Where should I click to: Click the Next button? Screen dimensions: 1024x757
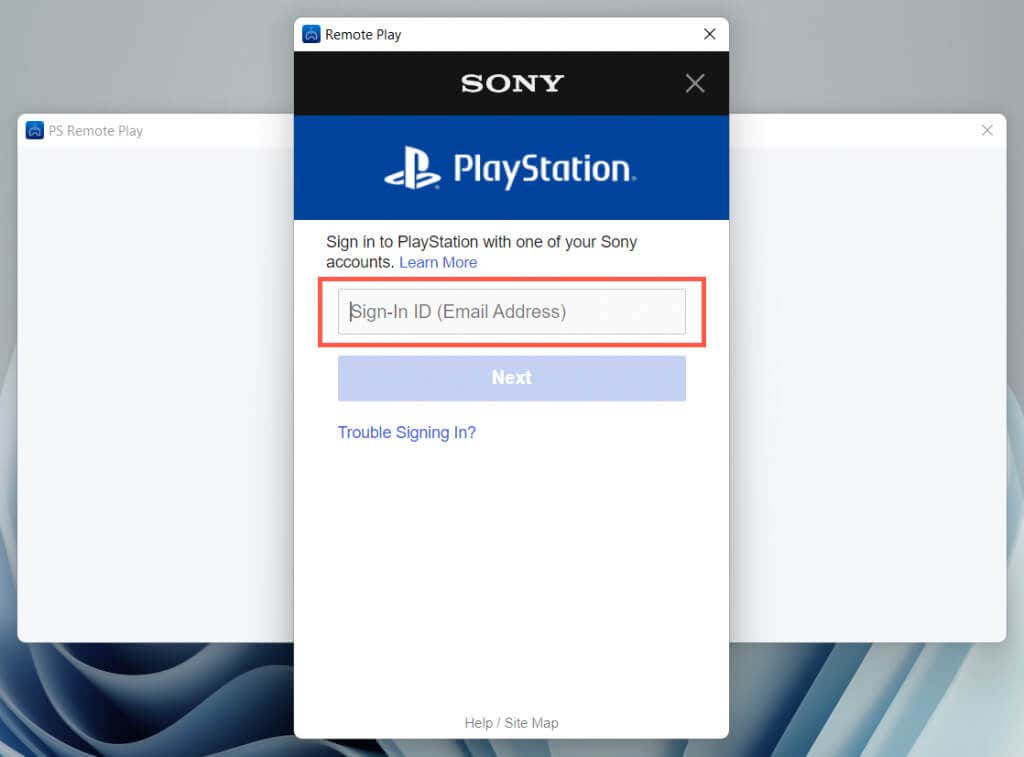pos(512,378)
